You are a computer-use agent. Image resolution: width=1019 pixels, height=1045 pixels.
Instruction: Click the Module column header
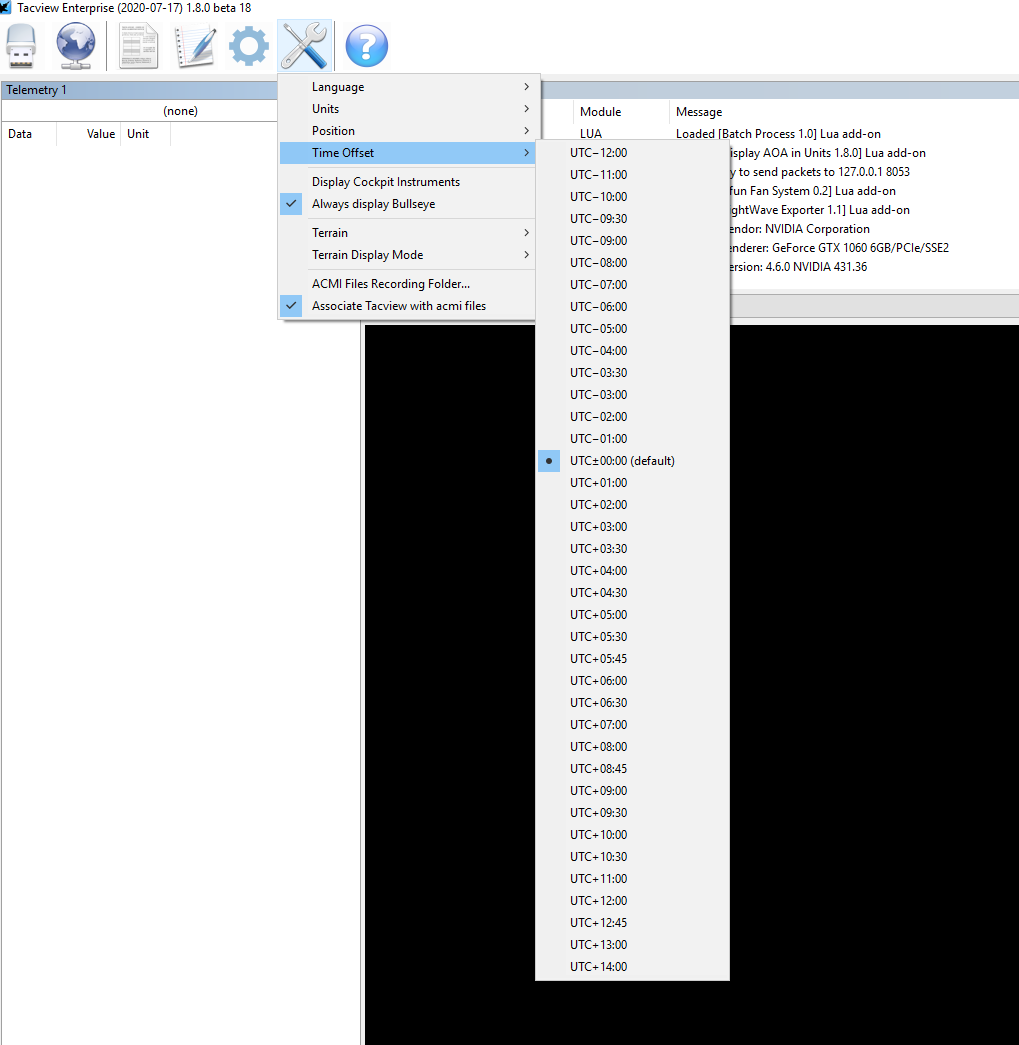[620, 112]
